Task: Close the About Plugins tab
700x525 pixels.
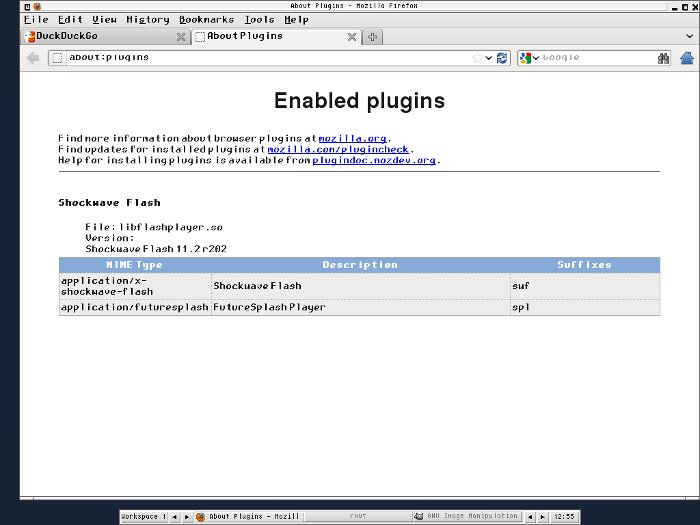Action: coord(352,37)
